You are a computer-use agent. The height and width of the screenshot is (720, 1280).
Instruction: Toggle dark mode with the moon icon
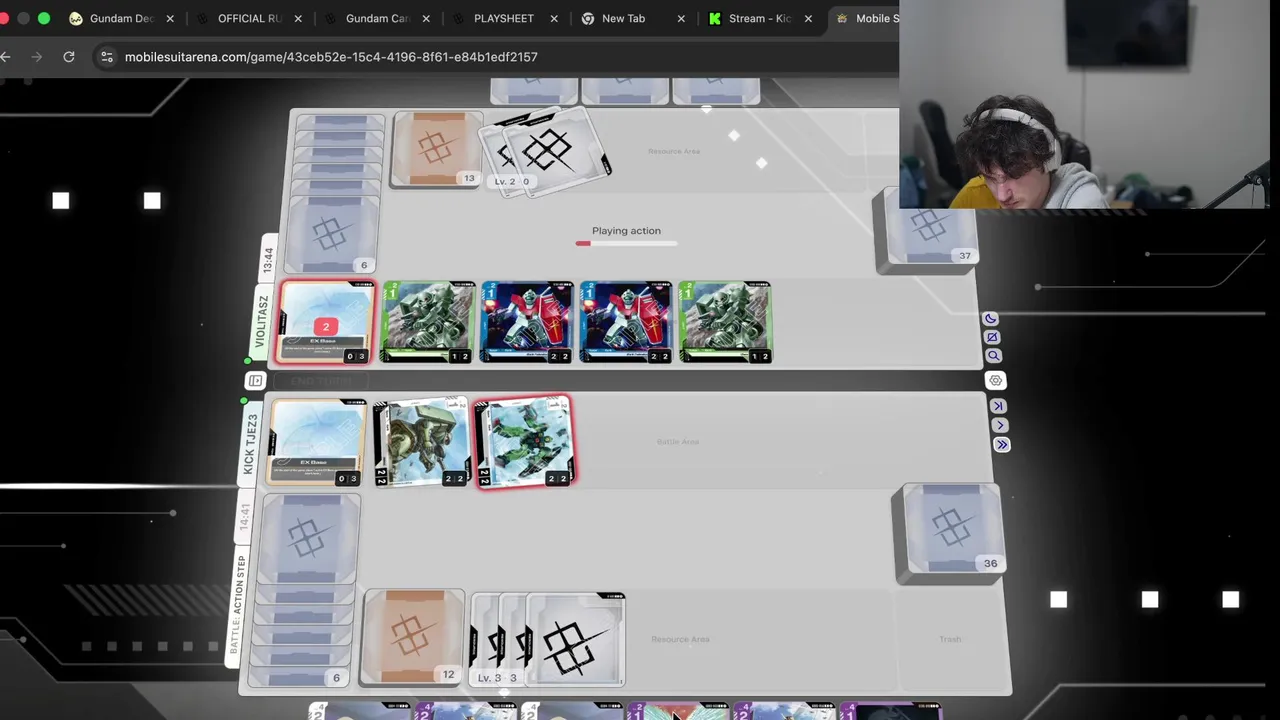click(990, 319)
